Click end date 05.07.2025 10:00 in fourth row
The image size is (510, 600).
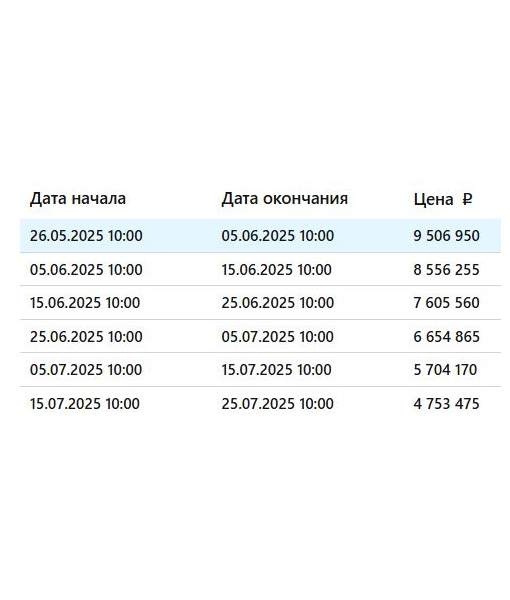click(x=277, y=337)
